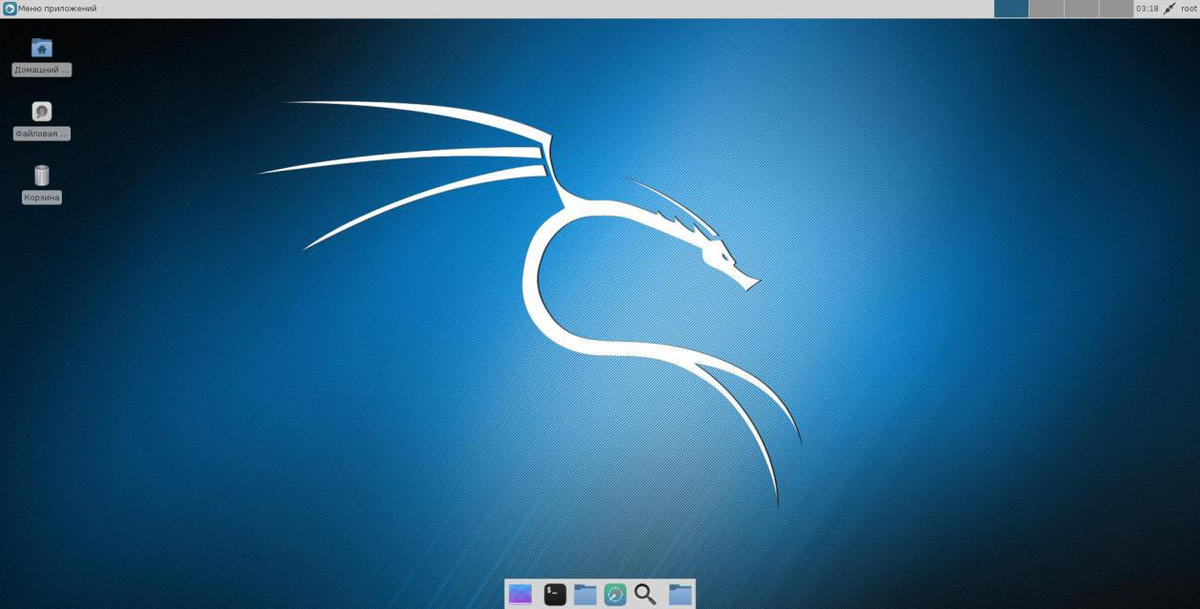Select the active blue first workspace
1200x609 pixels.
pyautogui.click(x=1011, y=9)
